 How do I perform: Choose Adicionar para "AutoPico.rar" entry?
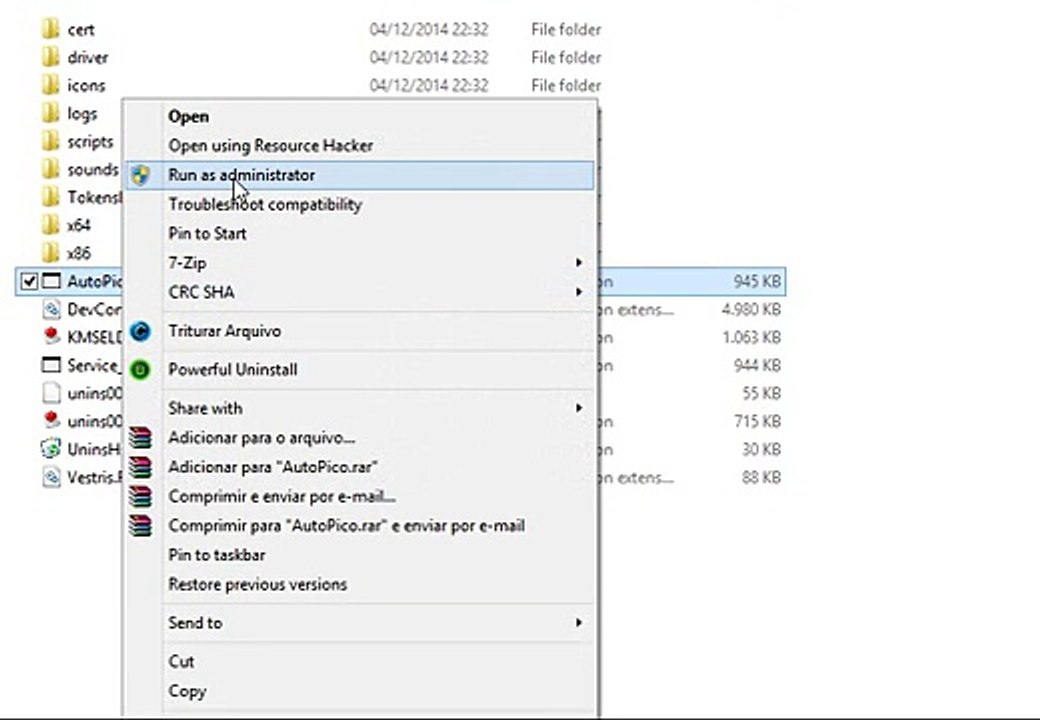point(359,467)
